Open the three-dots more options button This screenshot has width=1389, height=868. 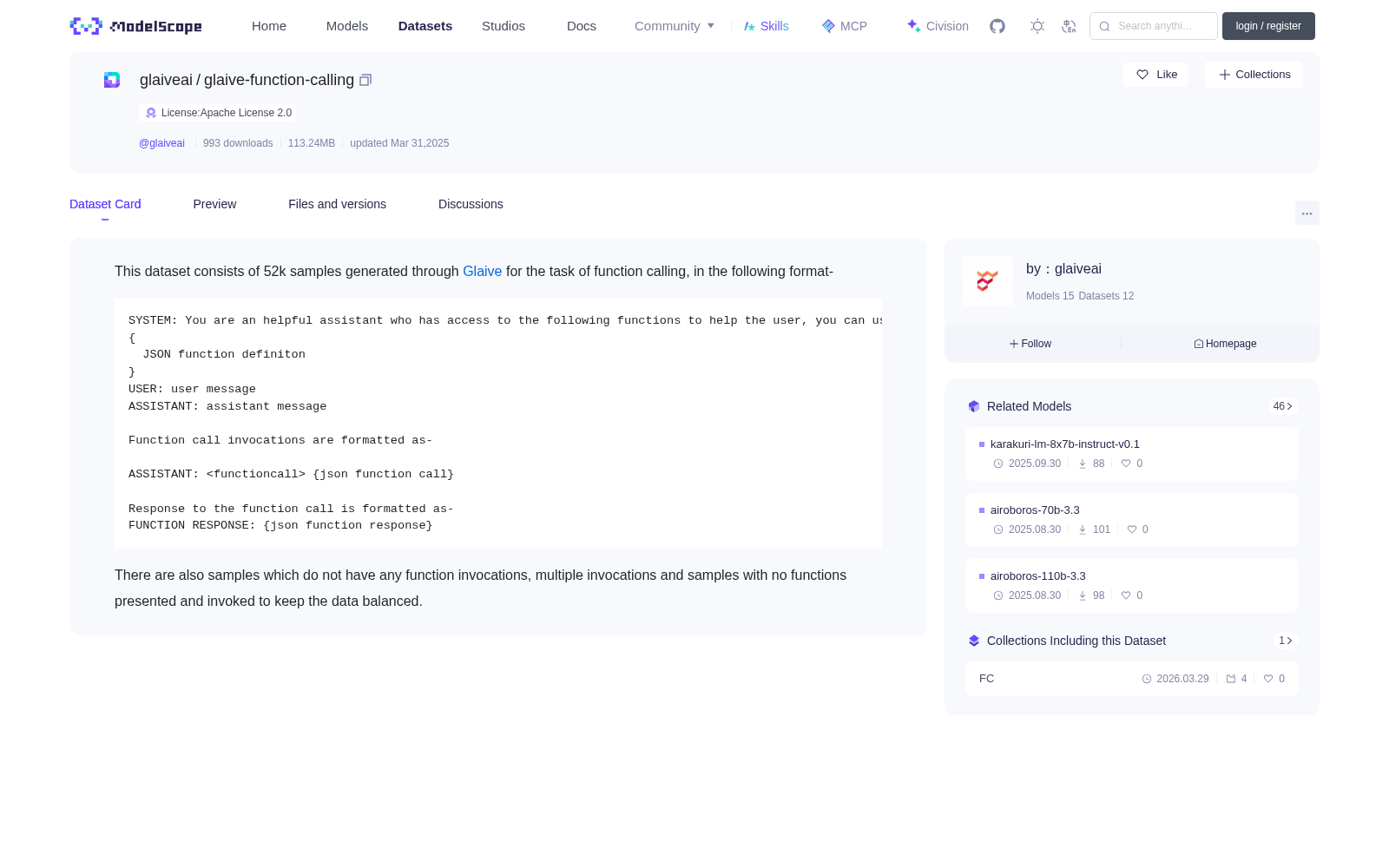point(1307,213)
